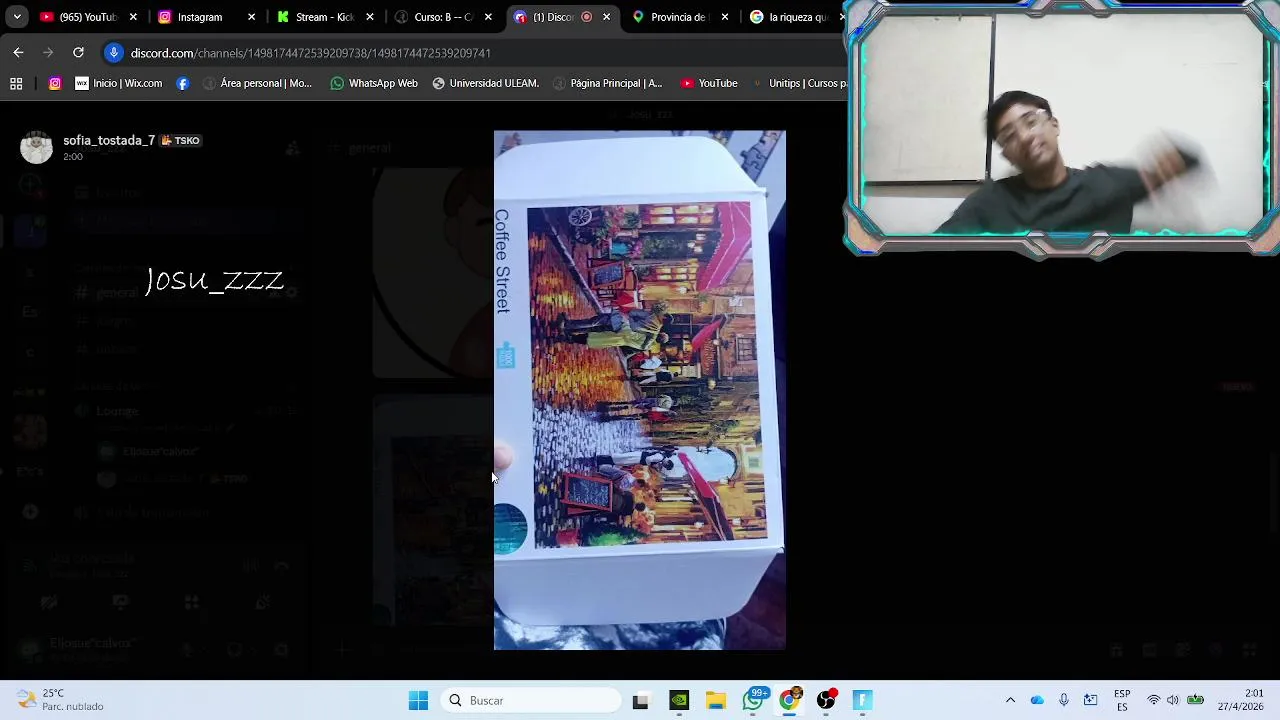Click the browser forward arrow
The image size is (1280, 720).
click(48, 52)
